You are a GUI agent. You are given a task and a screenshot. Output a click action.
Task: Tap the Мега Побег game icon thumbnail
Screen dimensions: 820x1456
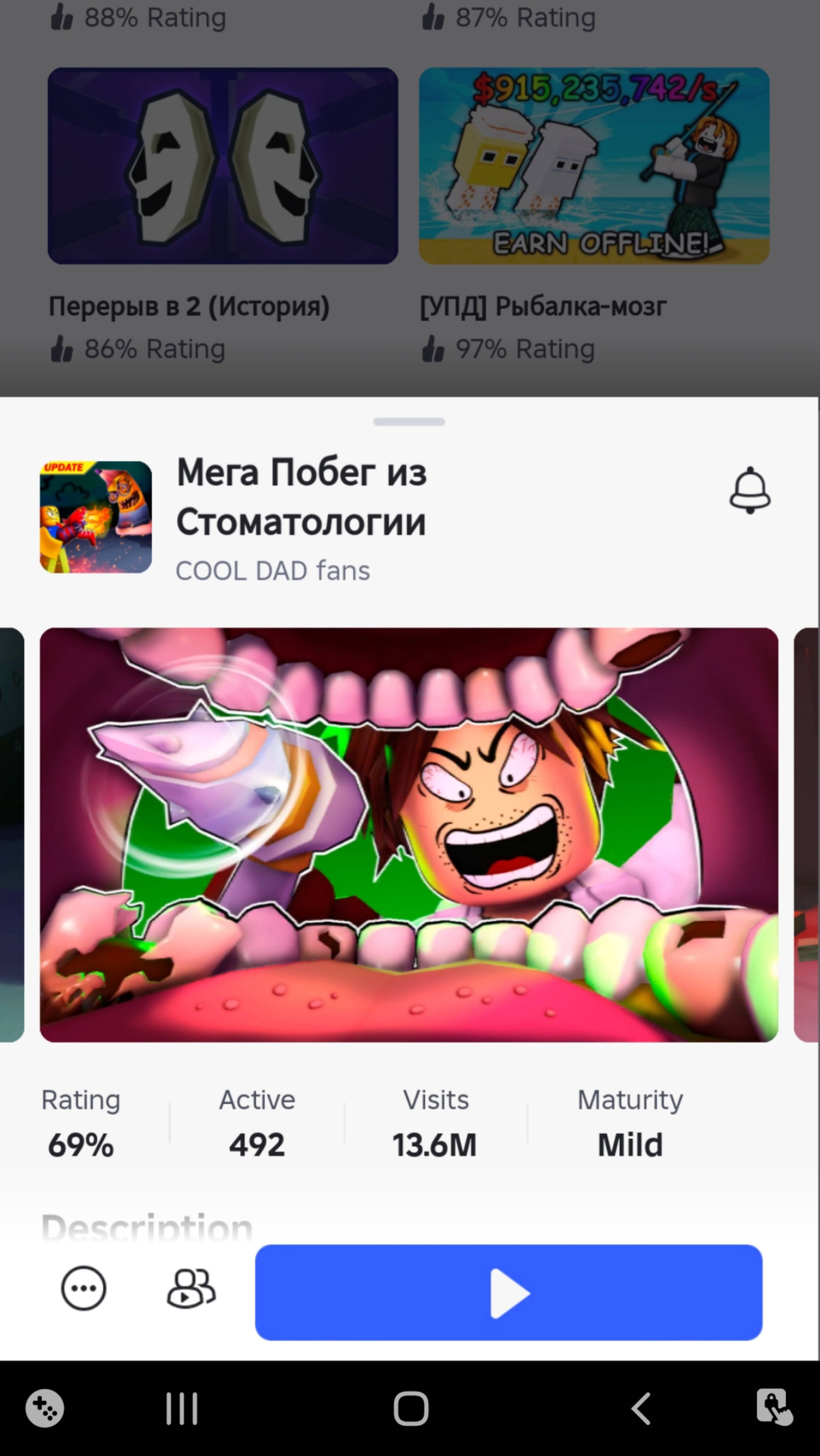coord(95,517)
